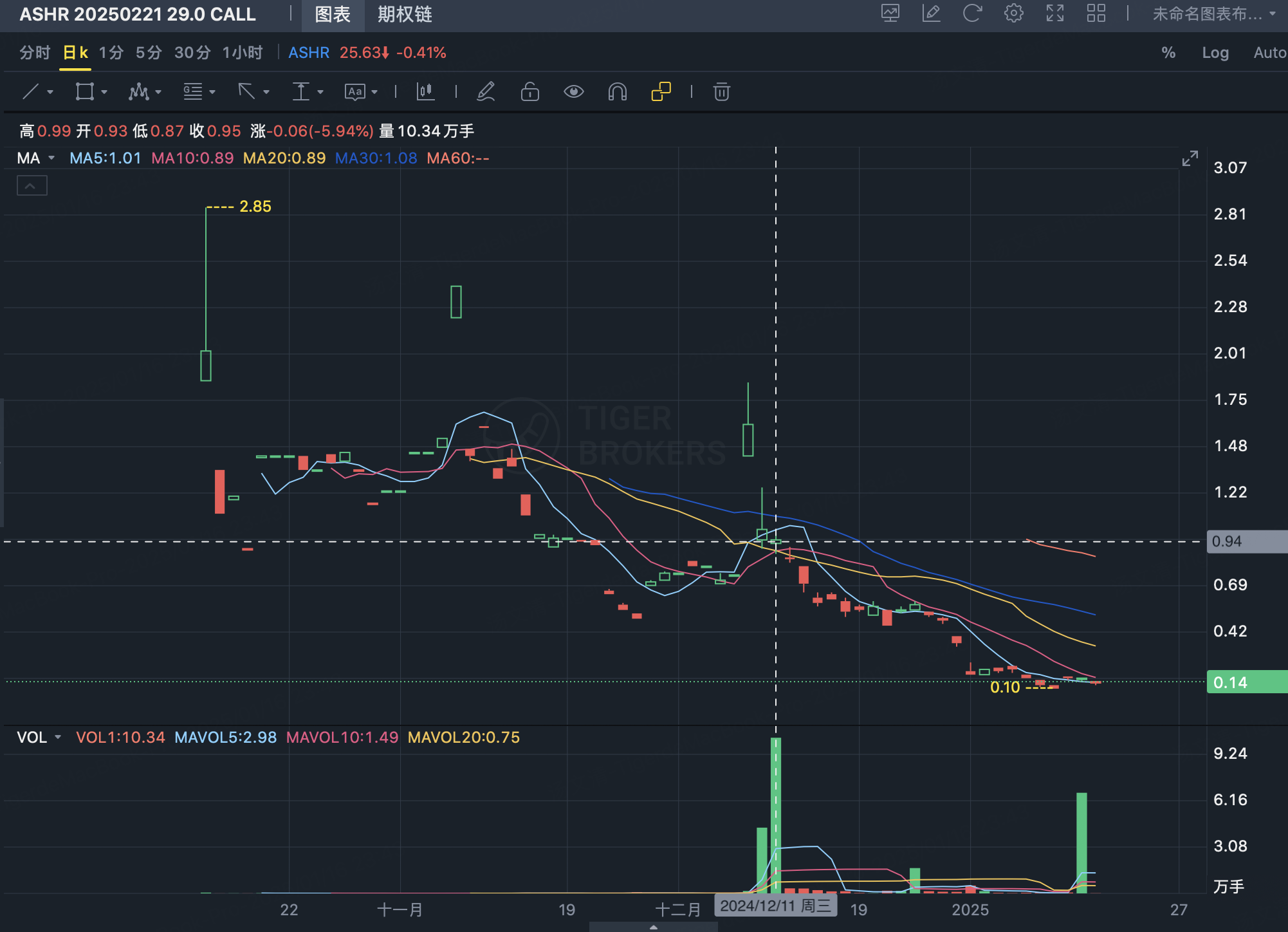The image size is (1288, 932).
Task: Toggle drawings visibility eye icon
Action: tap(573, 92)
